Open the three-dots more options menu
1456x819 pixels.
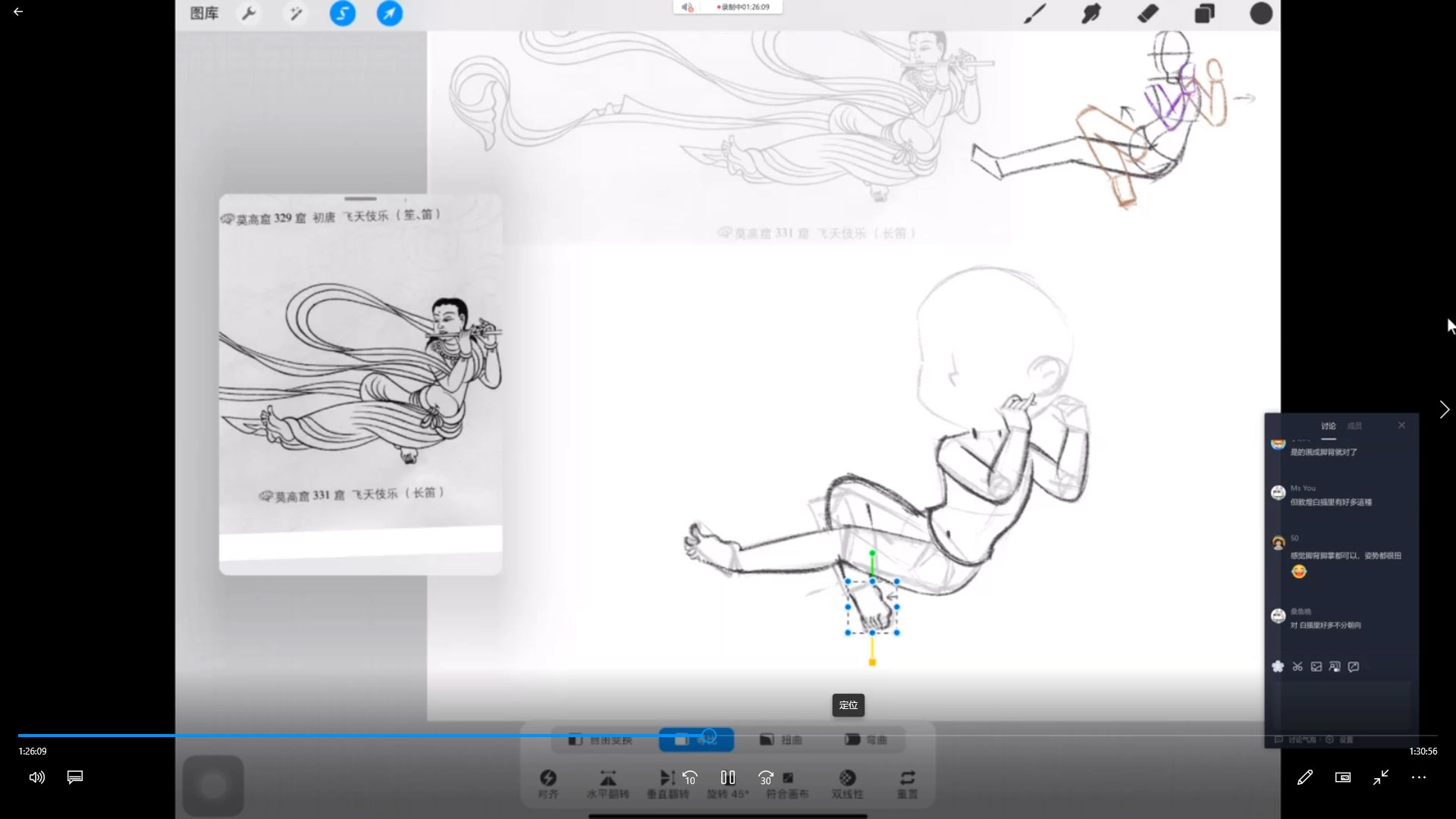click(x=1418, y=777)
